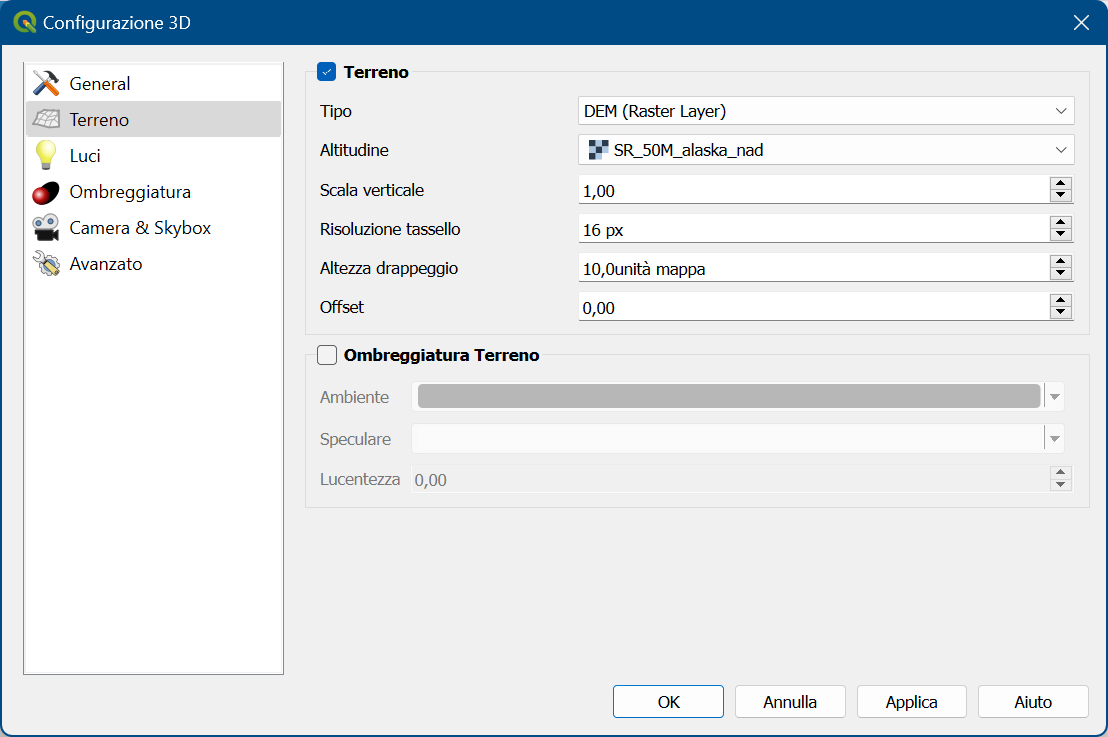Click the Ambiente gray color swatch

[x=729, y=396]
